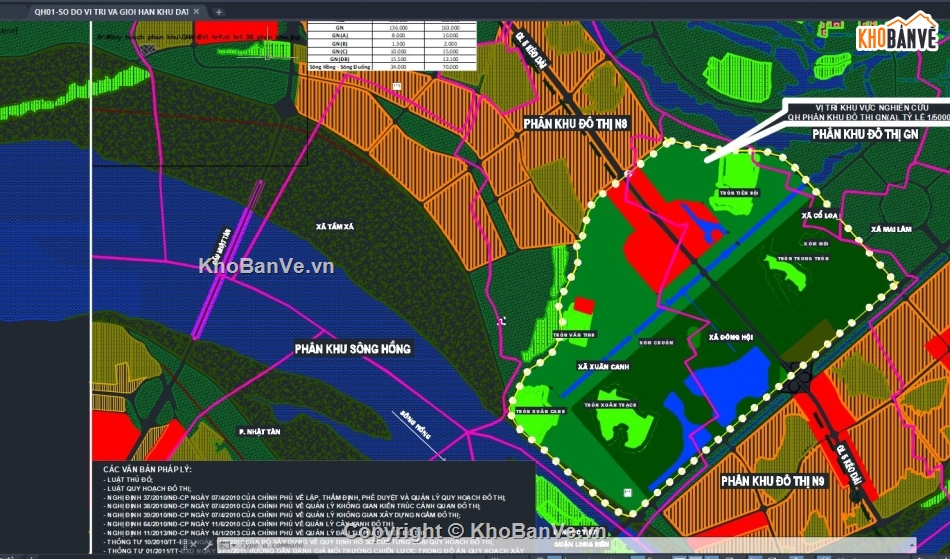Viewport: 950px width, 559px height.
Task: Click the 'XÃ TẦM XÁ' text
Action: click(334, 227)
